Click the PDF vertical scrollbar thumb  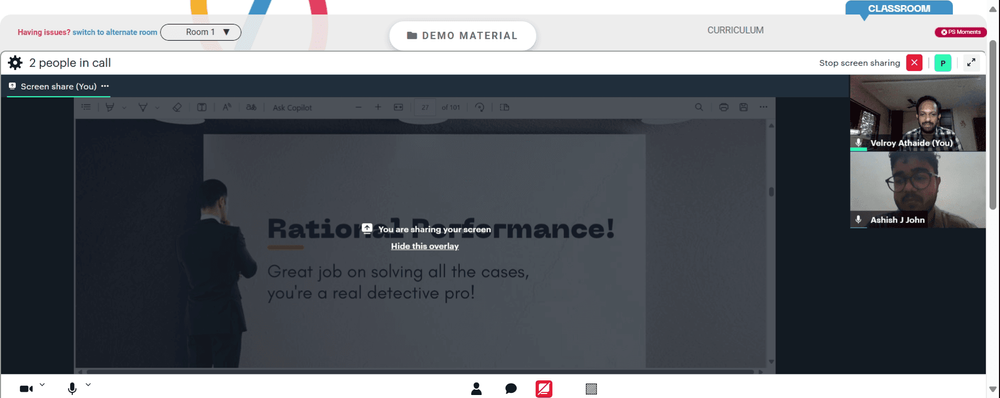click(x=771, y=191)
